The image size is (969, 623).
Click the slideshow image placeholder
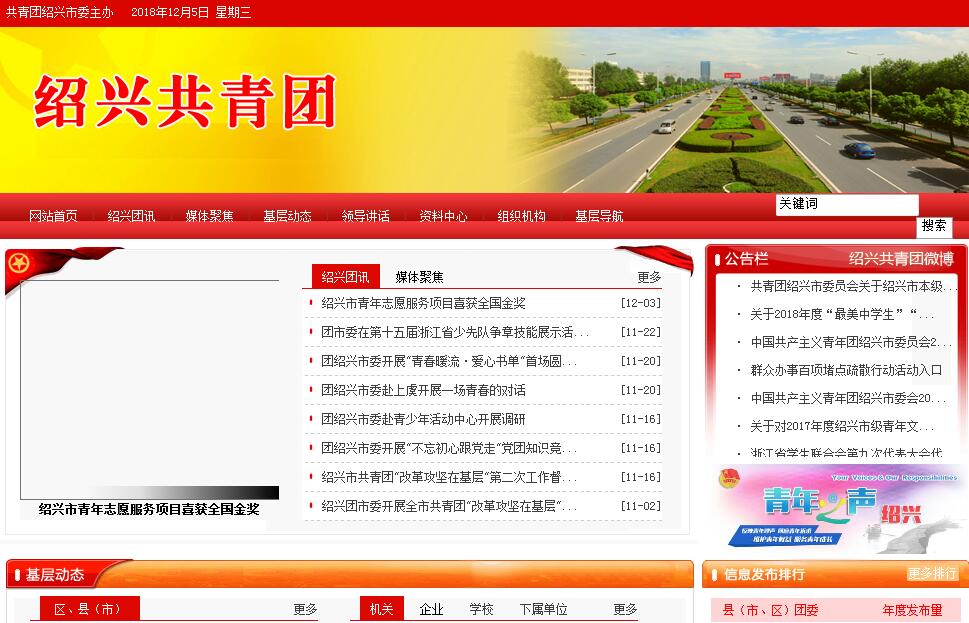tap(149, 389)
